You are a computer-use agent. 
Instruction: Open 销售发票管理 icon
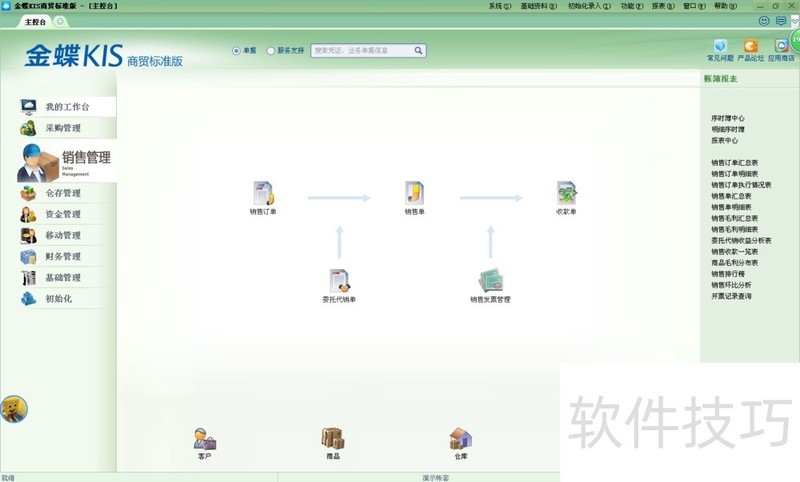pos(490,286)
